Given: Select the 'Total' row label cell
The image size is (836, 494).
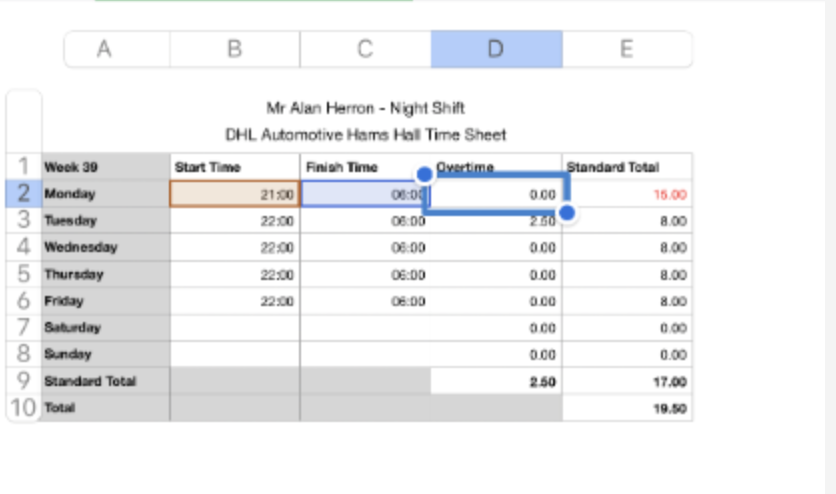Looking at the screenshot, I should tap(106, 408).
